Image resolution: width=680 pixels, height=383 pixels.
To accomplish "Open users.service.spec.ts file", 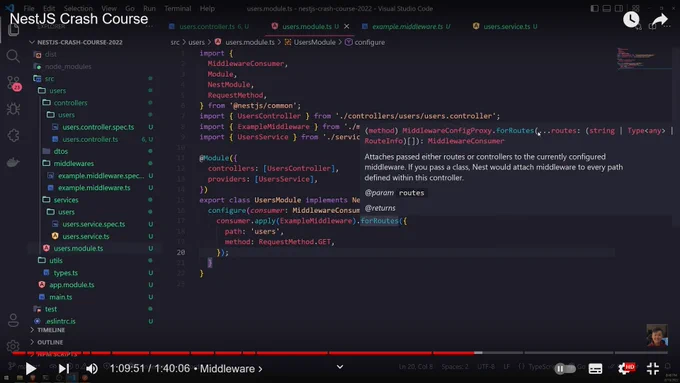I will point(93,224).
